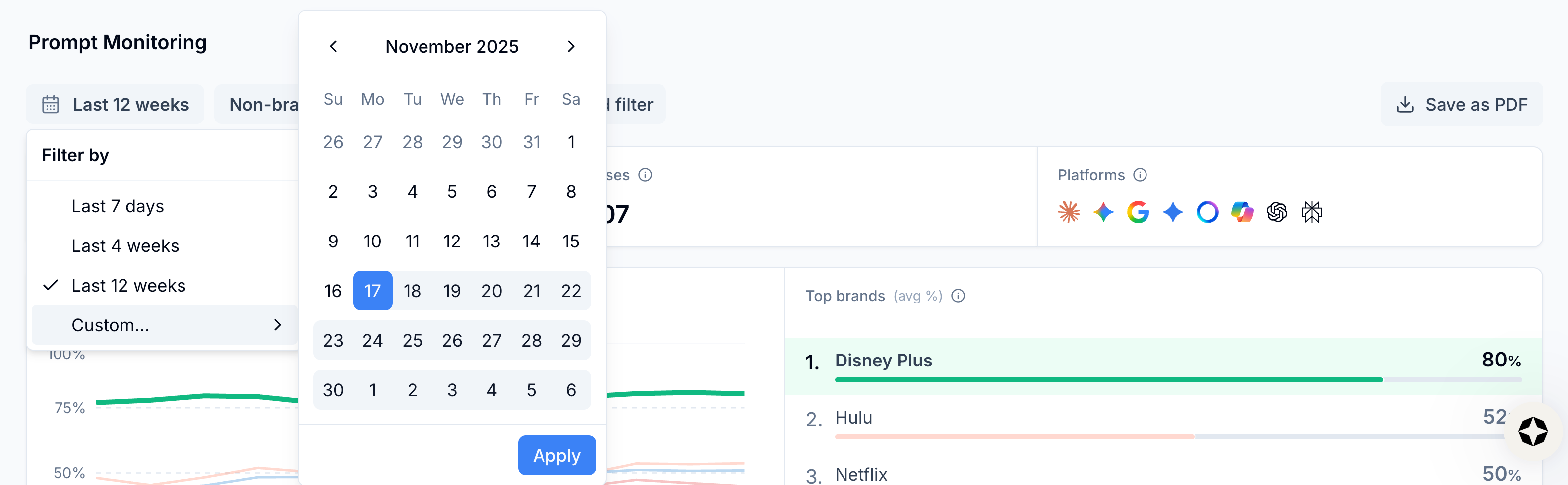Save the report as PDF
The height and width of the screenshot is (485, 1568).
coord(1461,104)
